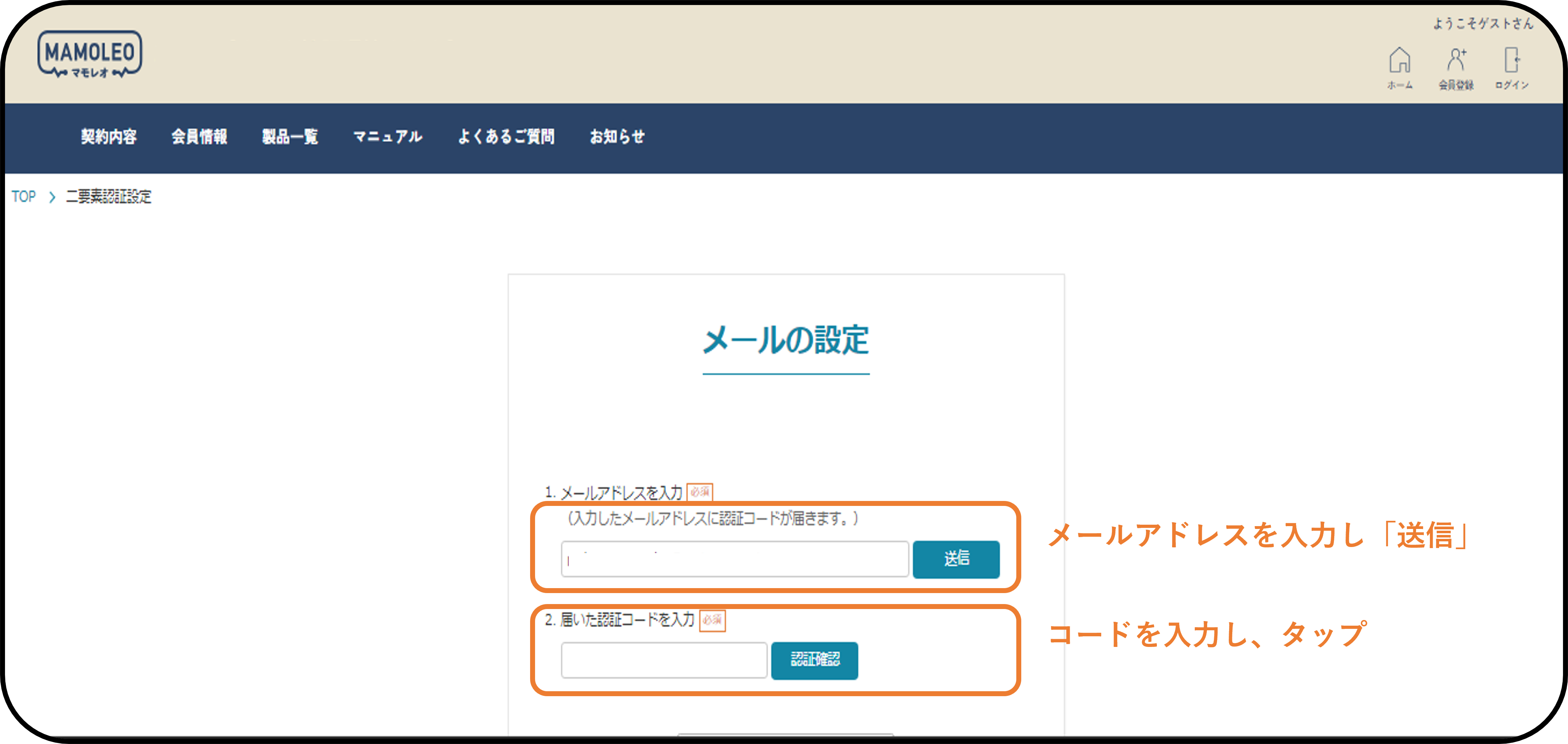
Task: Select 会員情報 in the navigation bar
Action: click(x=199, y=136)
